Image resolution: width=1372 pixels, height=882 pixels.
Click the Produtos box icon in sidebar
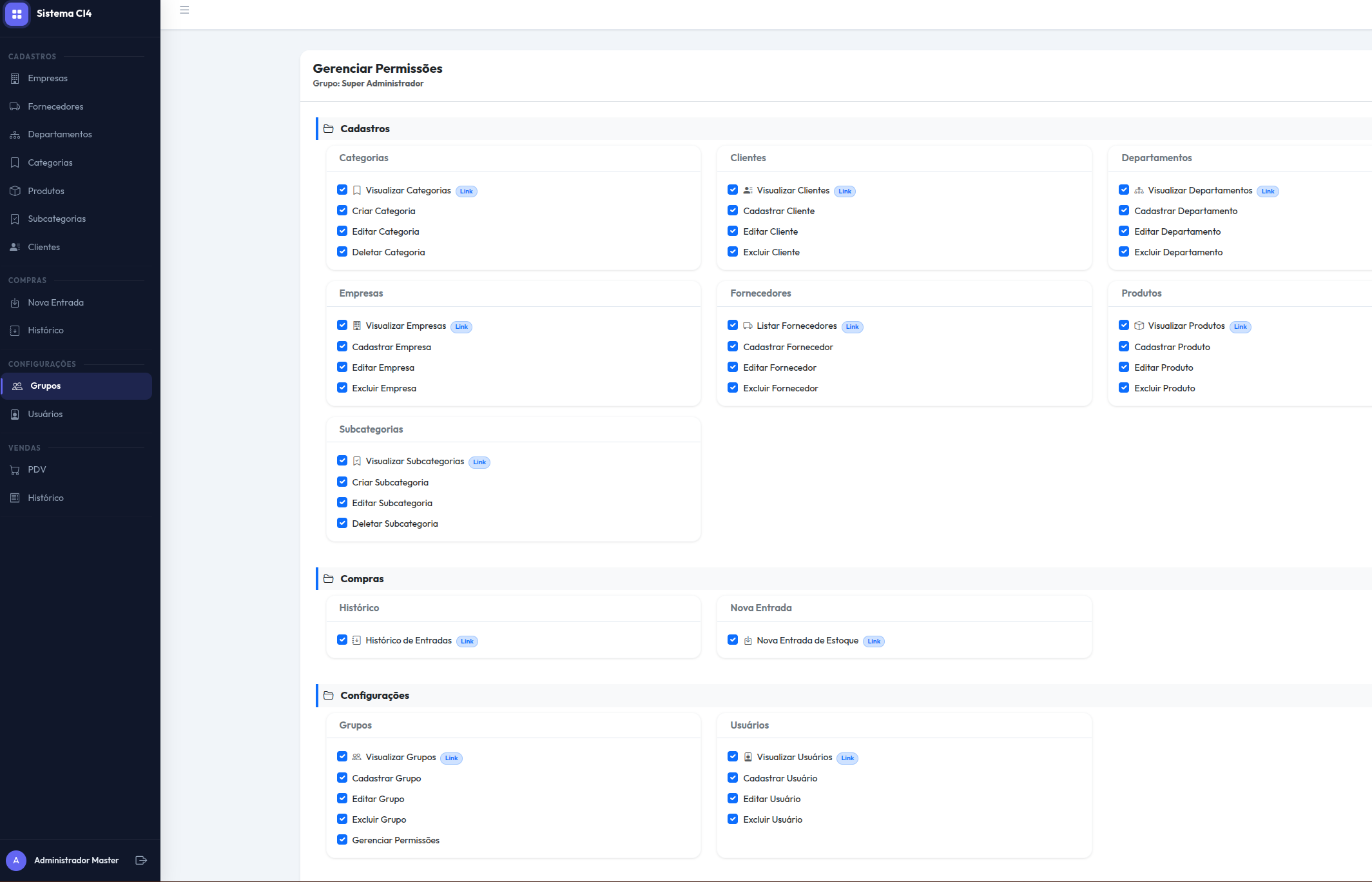[15, 191]
